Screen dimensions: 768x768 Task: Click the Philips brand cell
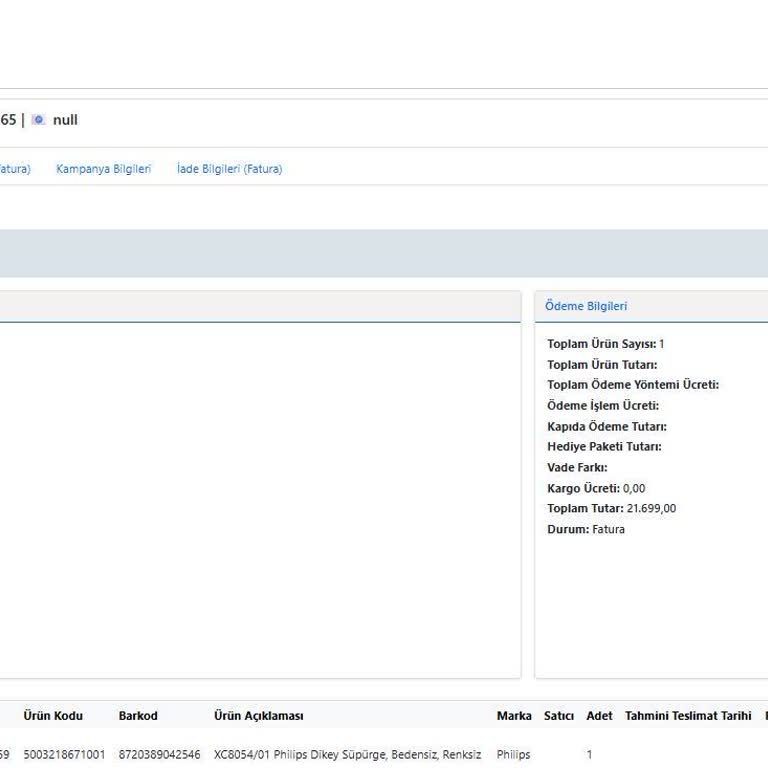(x=513, y=755)
